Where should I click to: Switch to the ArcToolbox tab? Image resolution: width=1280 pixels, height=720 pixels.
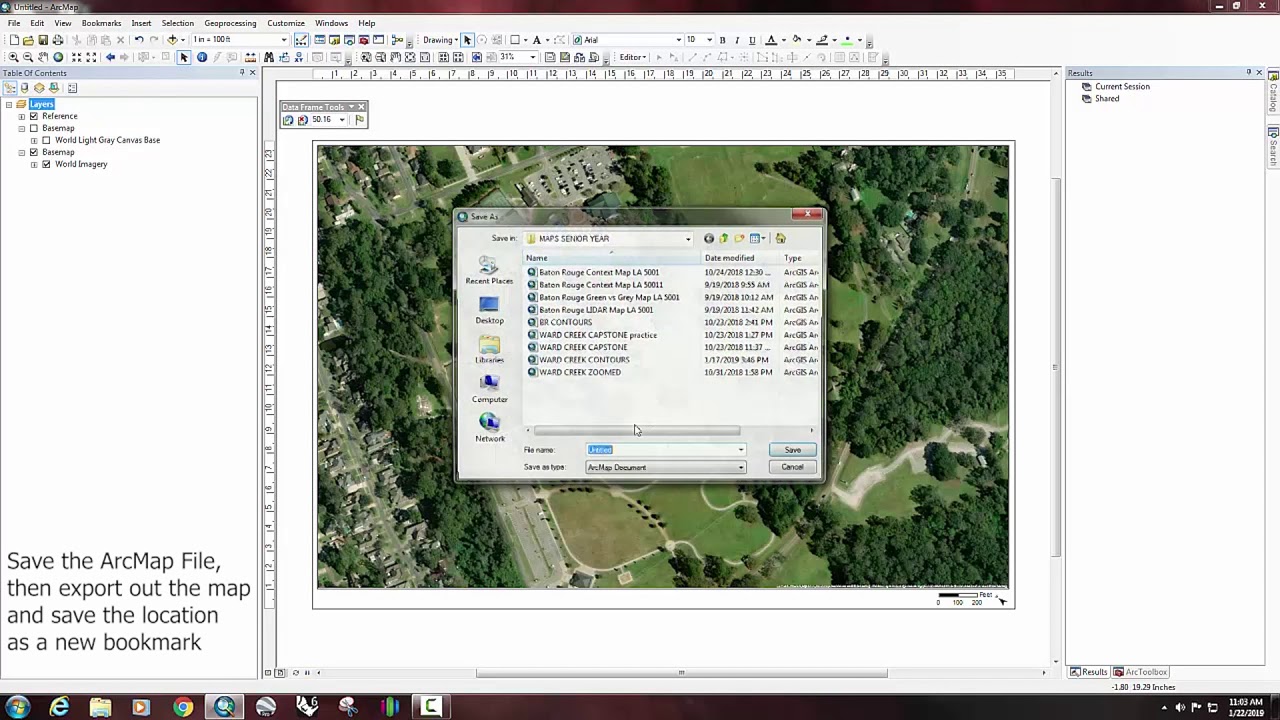(1141, 672)
